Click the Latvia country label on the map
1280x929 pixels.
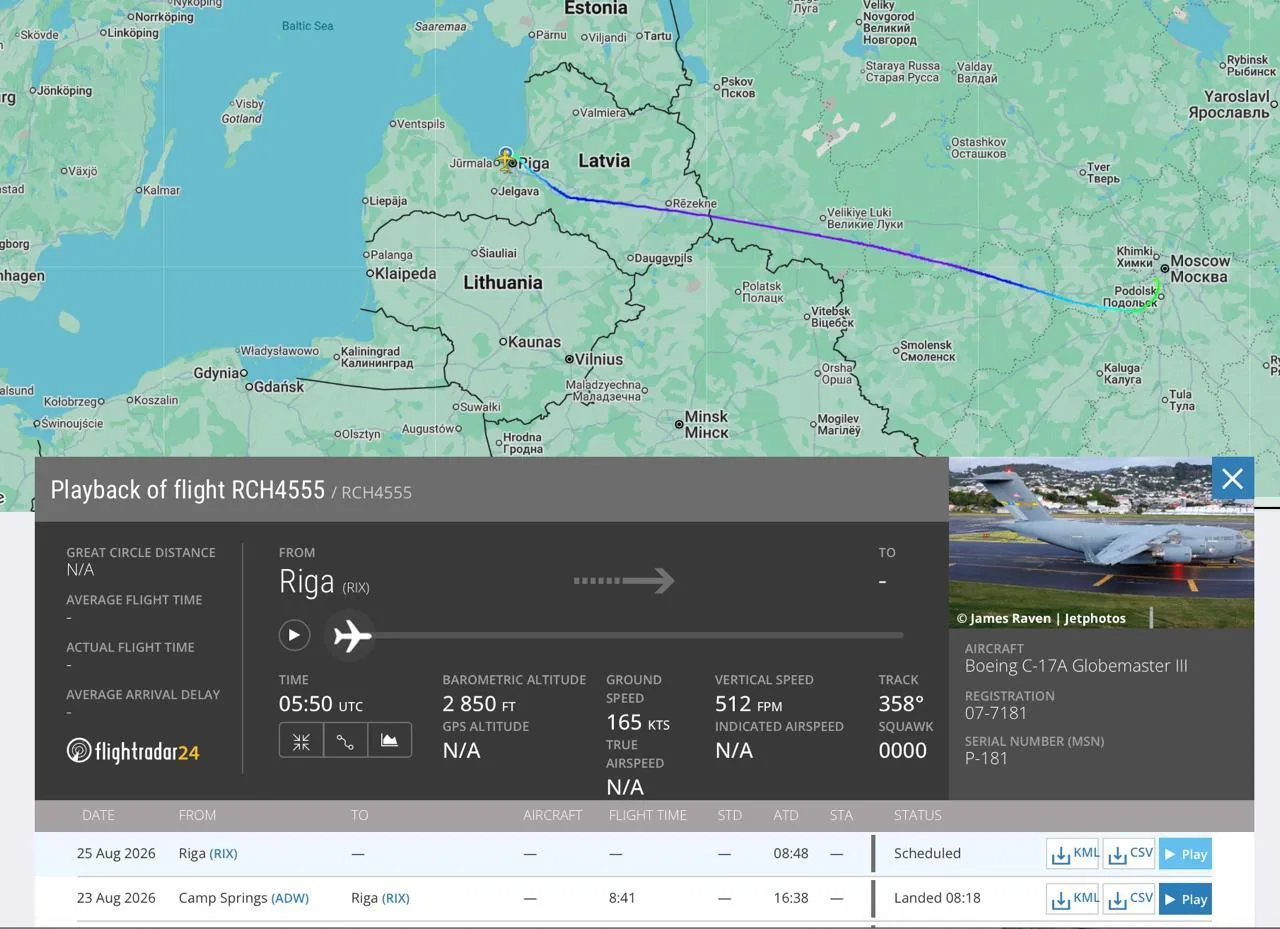[604, 161]
